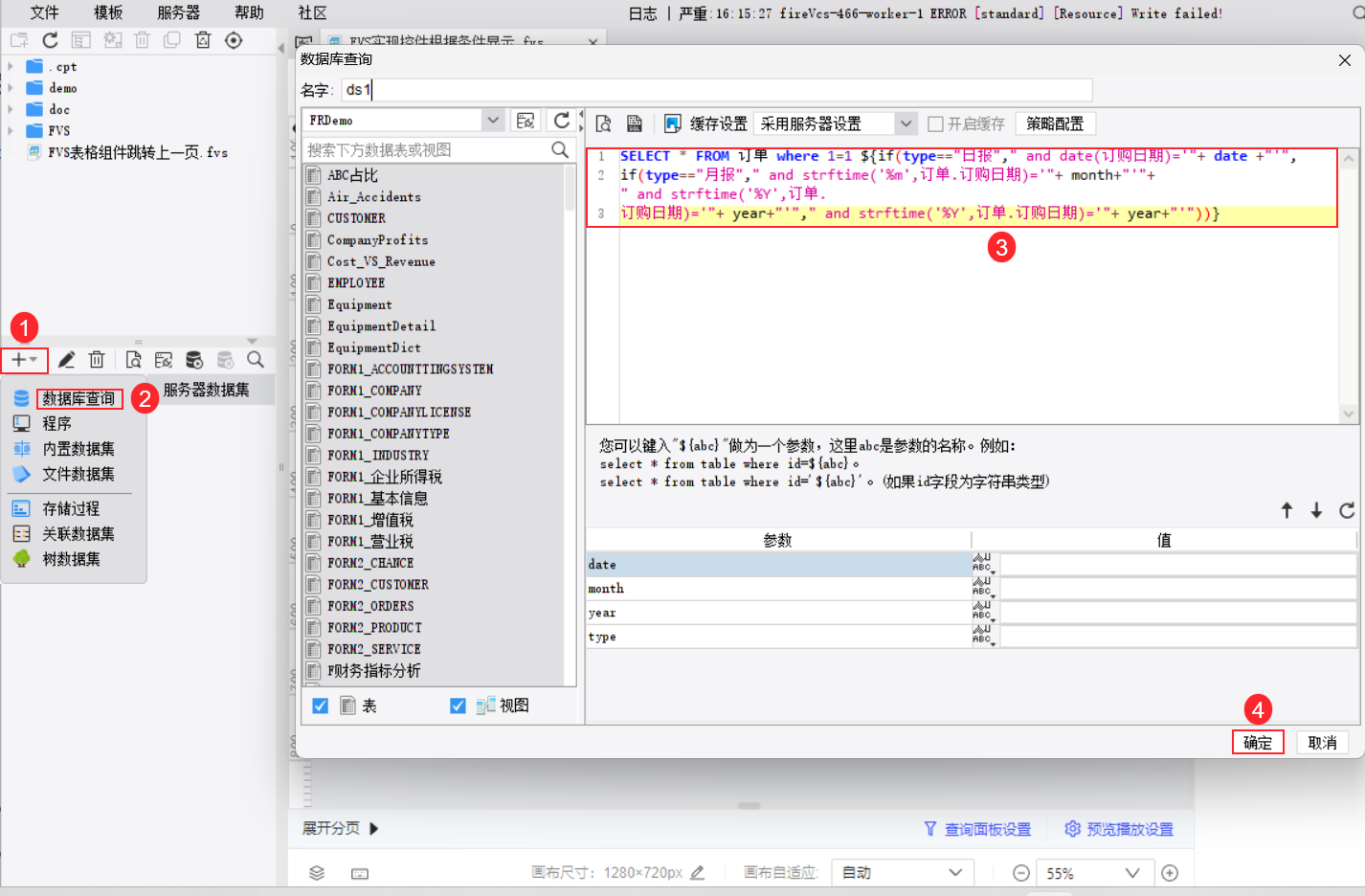The height and width of the screenshot is (896, 1365).
Task: Choose 内置数据集 from the dataset menu
Action: [x=78, y=449]
